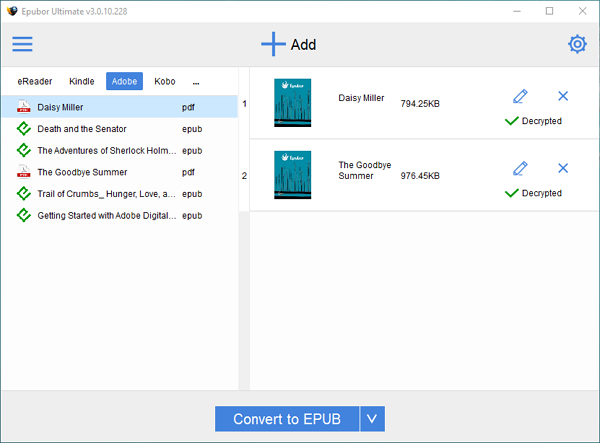Image resolution: width=600 pixels, height=443 pixels.
Task: Click The Goodbye Summer title in conversion list
Action: [x=365, y=170]
